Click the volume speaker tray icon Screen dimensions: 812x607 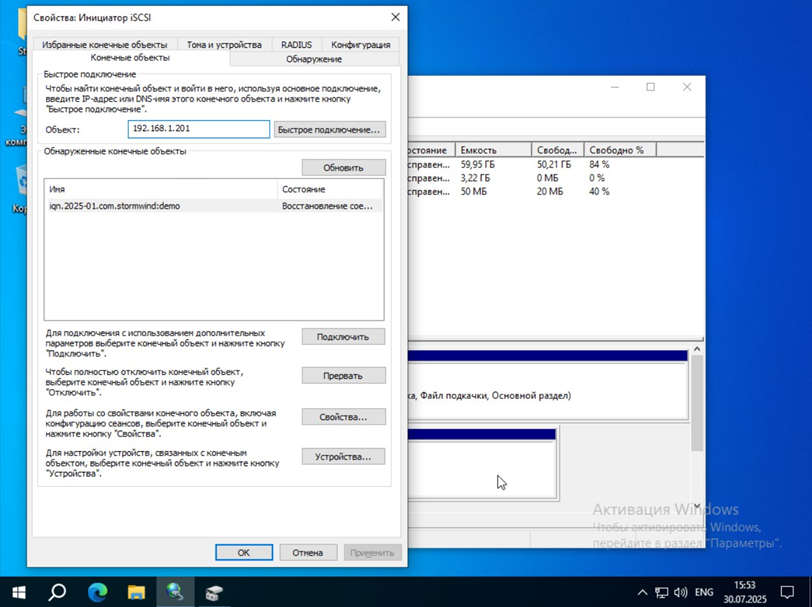(x=680, y=592)
